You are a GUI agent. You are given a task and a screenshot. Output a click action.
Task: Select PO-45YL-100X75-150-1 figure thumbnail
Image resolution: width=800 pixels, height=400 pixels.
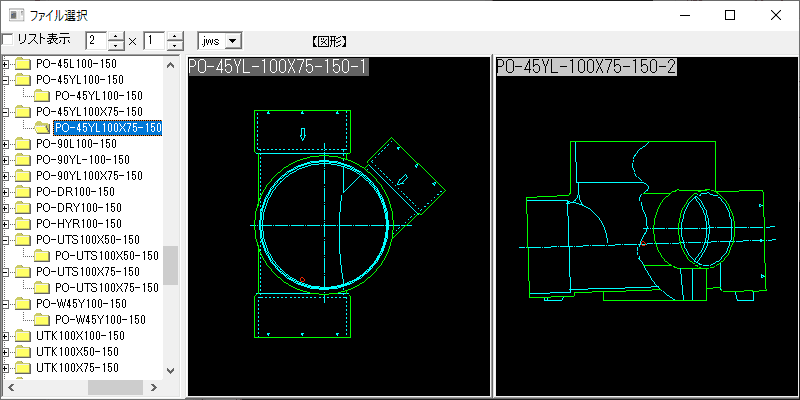coord(339,226)
